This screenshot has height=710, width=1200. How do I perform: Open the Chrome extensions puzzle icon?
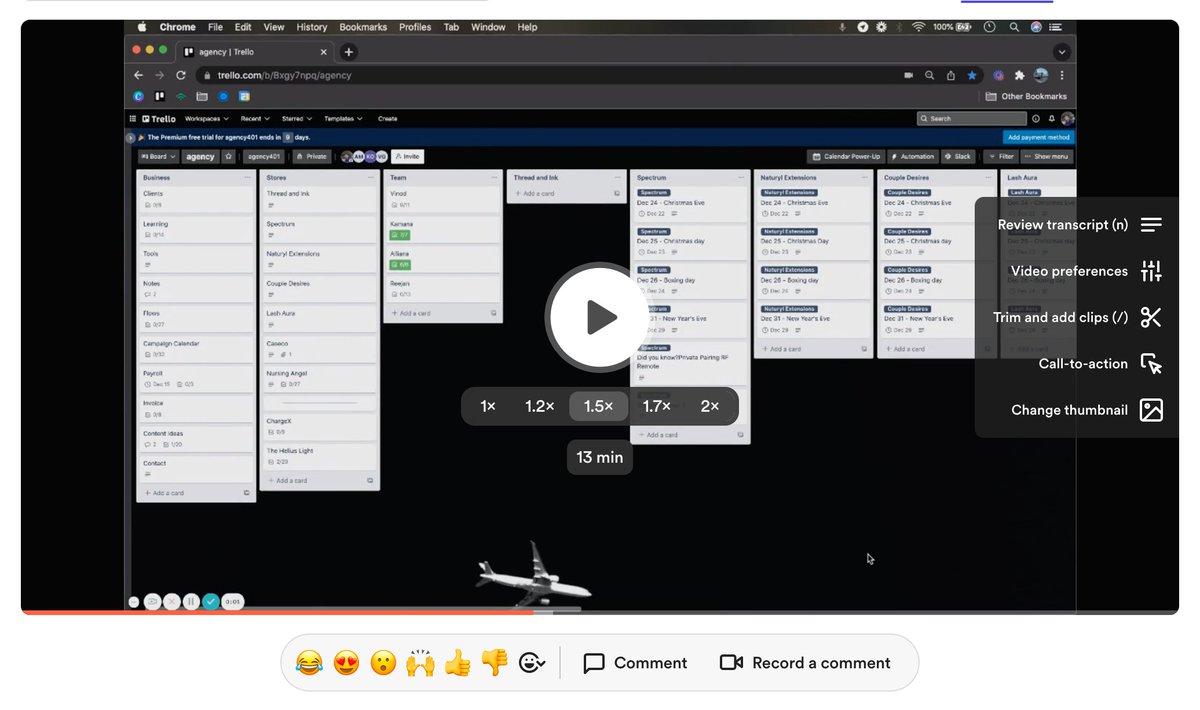(1019, 75)
